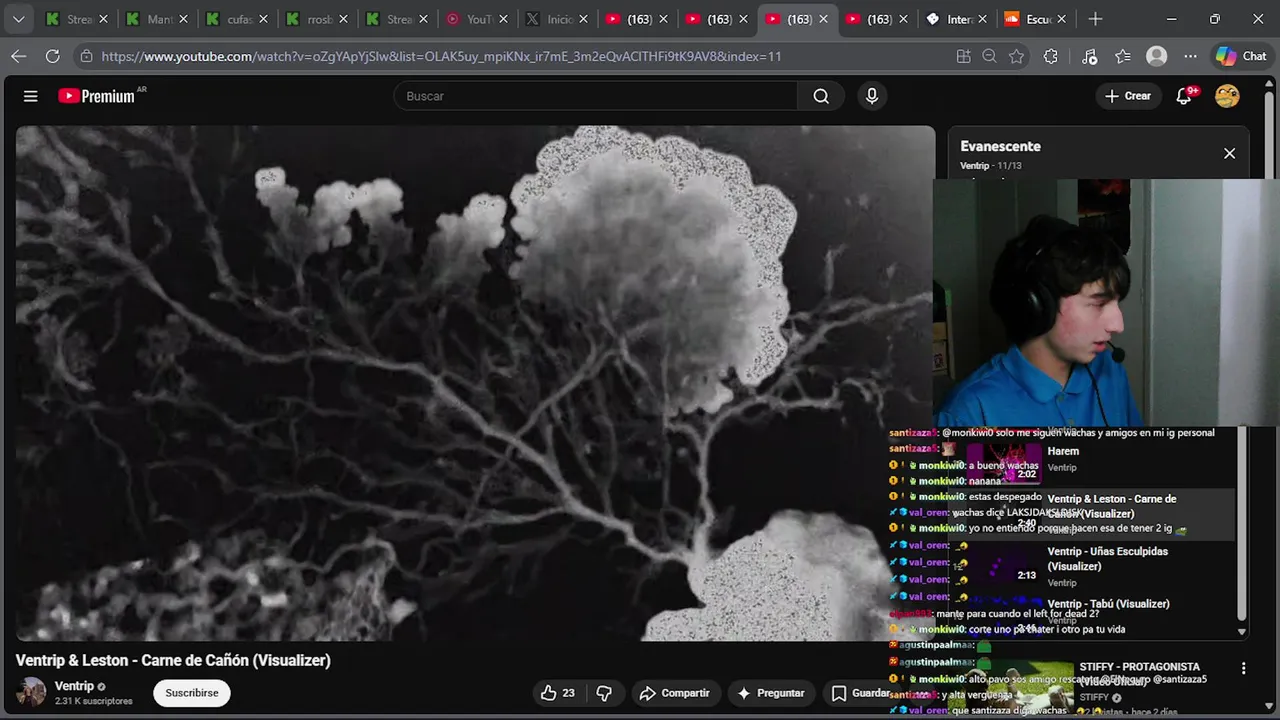
Task: Click the magnifier search button
Action: coord(821,96)
